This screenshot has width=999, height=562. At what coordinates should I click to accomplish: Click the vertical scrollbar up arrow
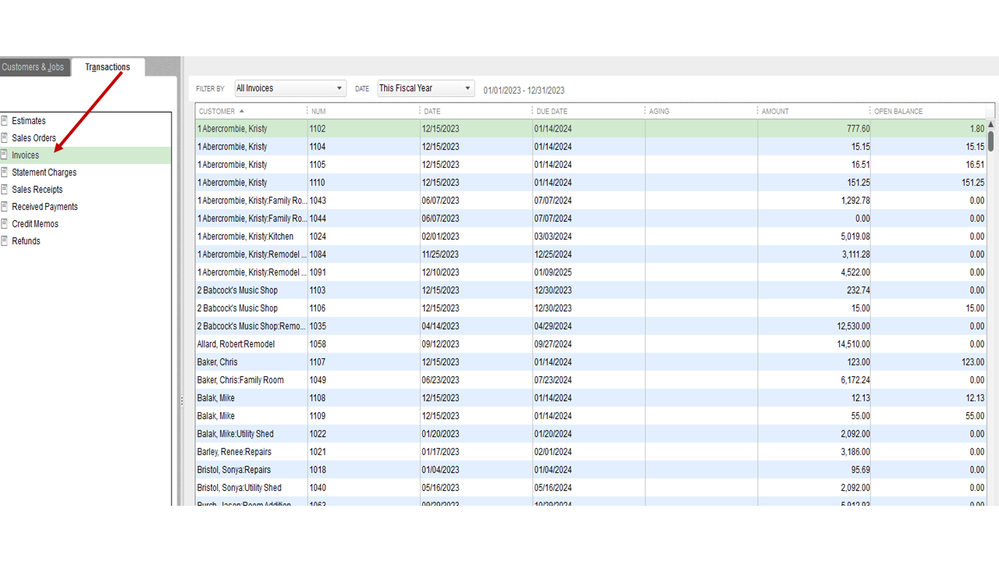pos(991,126)
